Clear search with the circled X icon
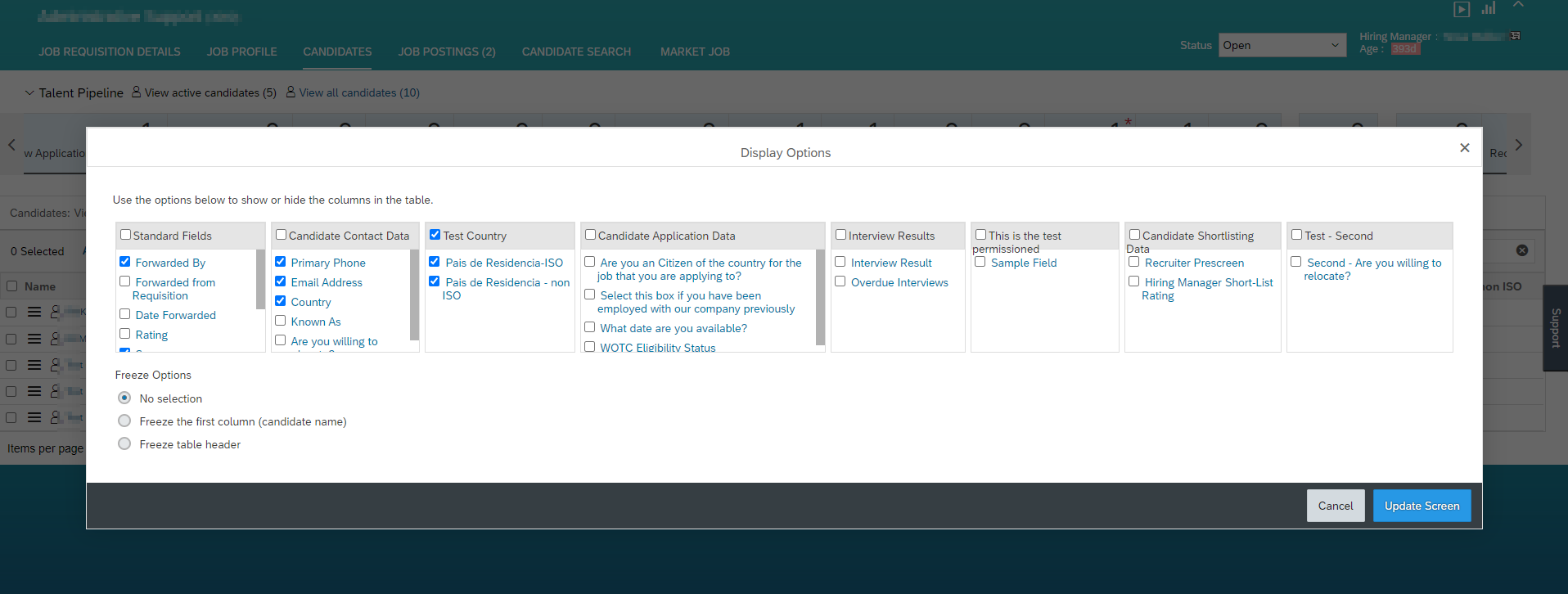 click(x=1522, y=250)
